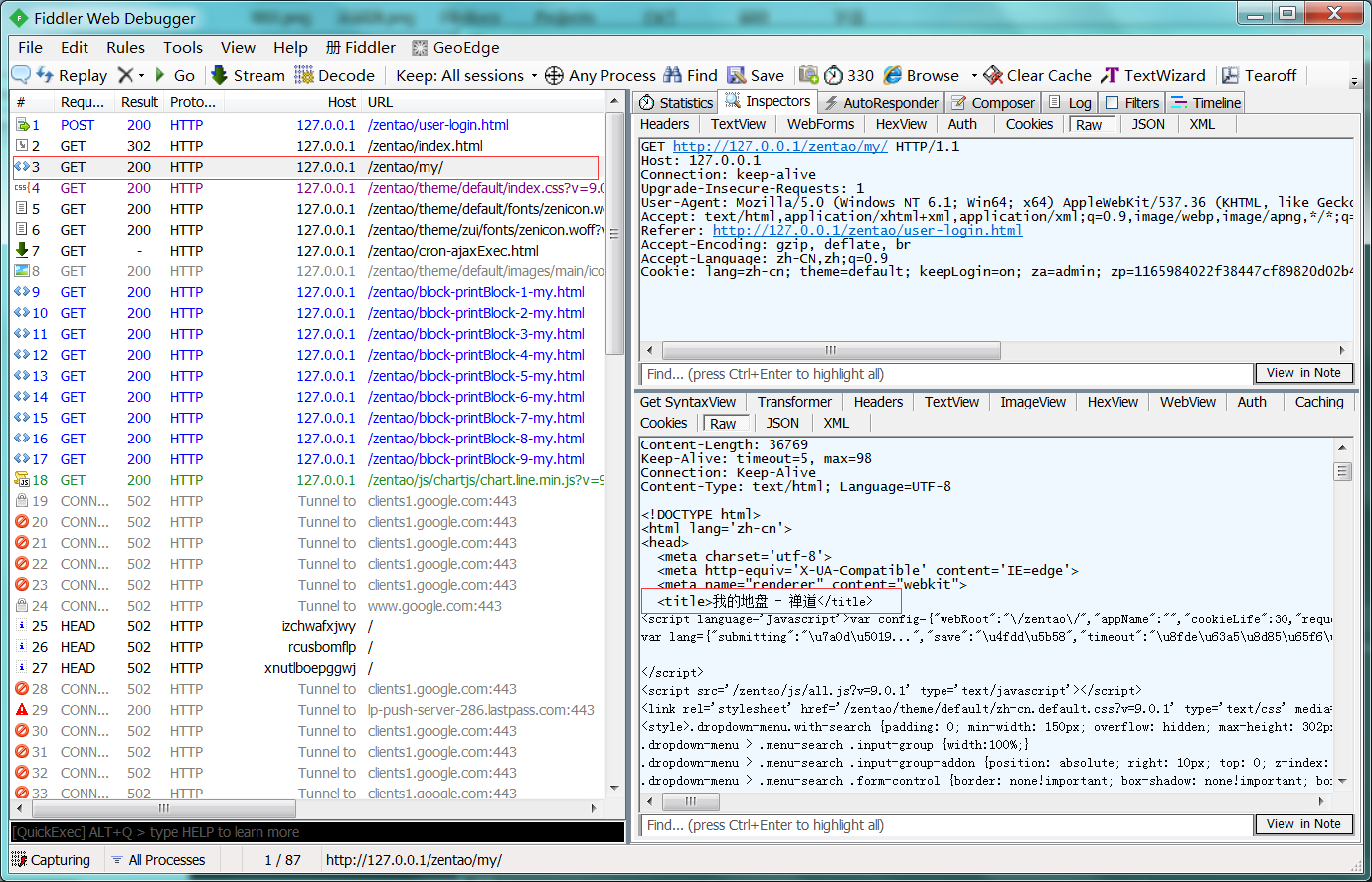
Task: Select session 29 lastpass.com tunnel
Action: tap(306, 710)
